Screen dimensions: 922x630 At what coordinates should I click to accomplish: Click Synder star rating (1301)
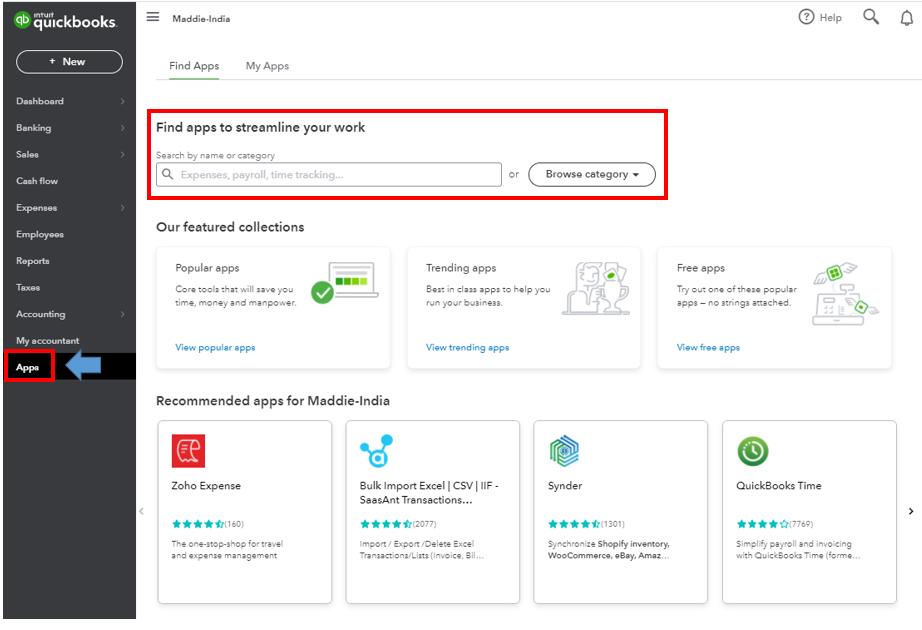click(586, 524)
